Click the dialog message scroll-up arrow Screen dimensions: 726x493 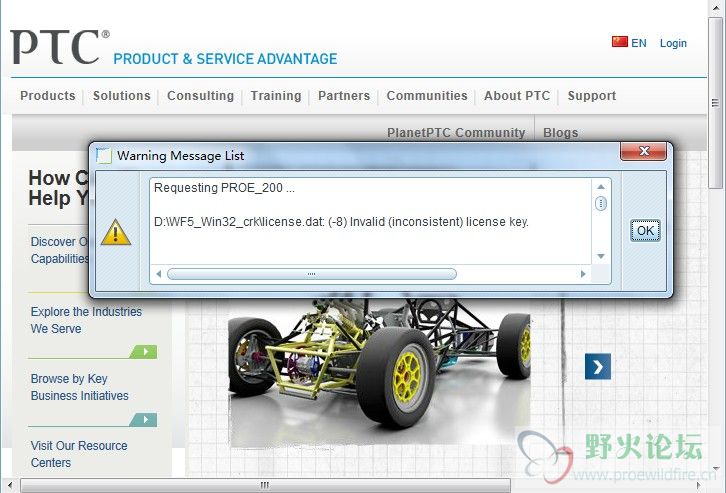point(601,187)
